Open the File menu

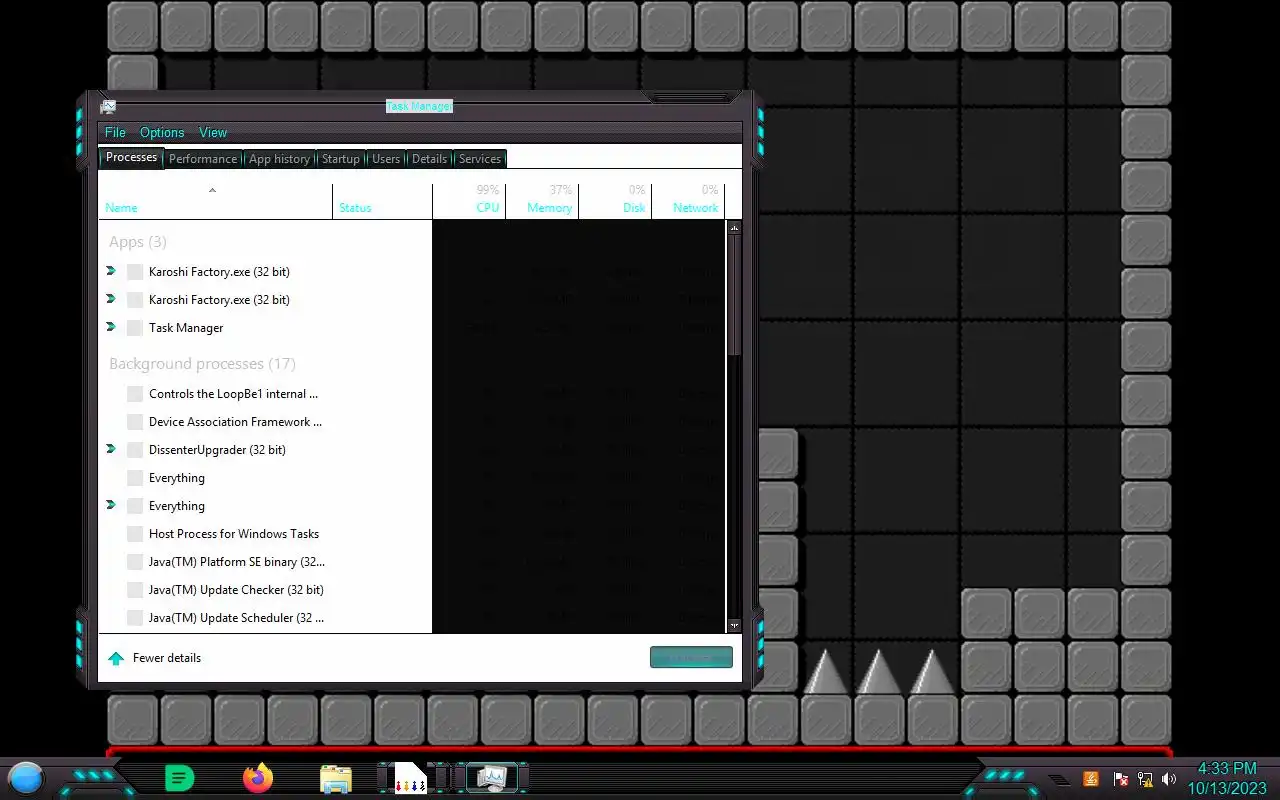115,132
